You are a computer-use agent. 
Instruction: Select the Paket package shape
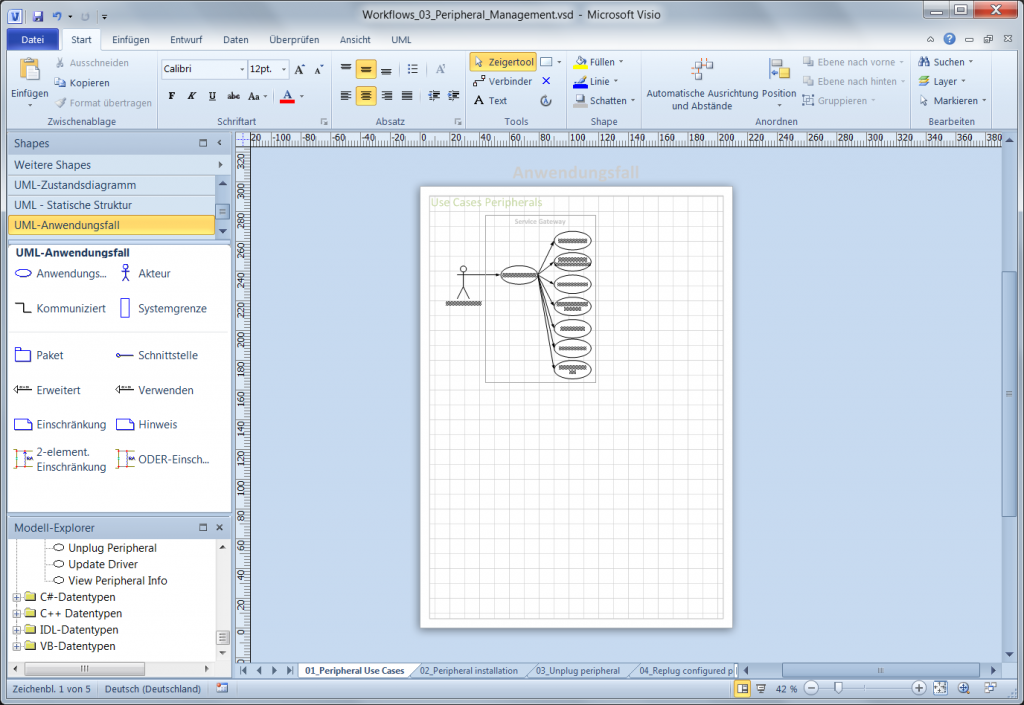[39, 355]
